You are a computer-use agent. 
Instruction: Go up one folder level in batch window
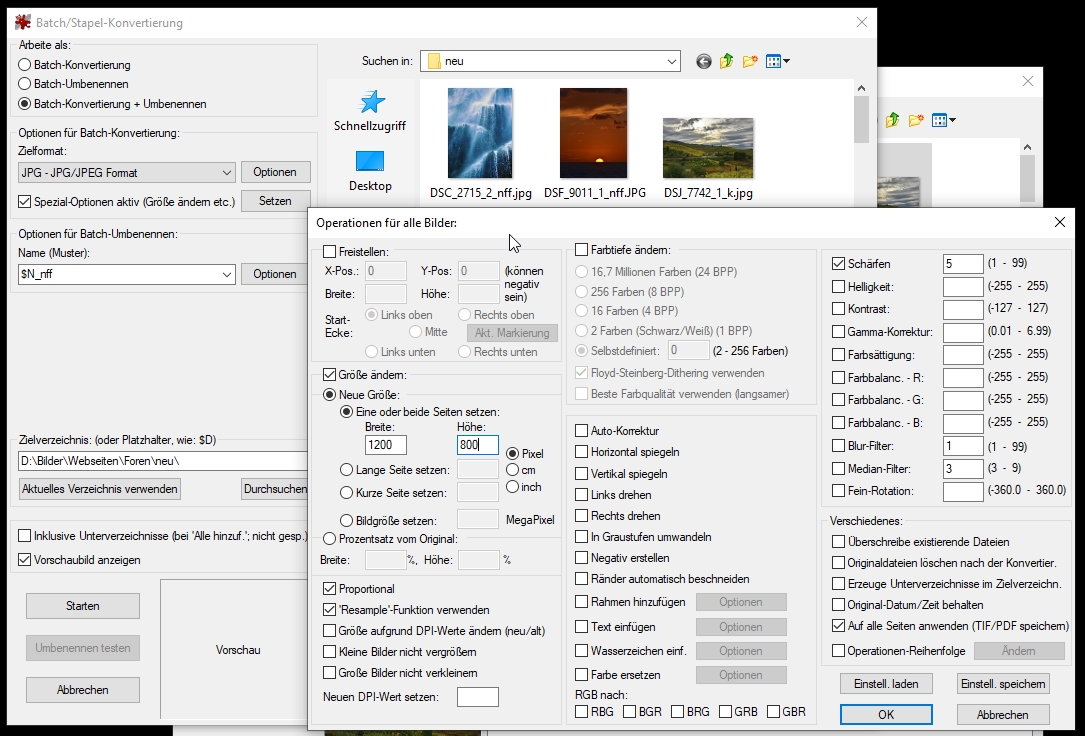(x=726, y=62)
